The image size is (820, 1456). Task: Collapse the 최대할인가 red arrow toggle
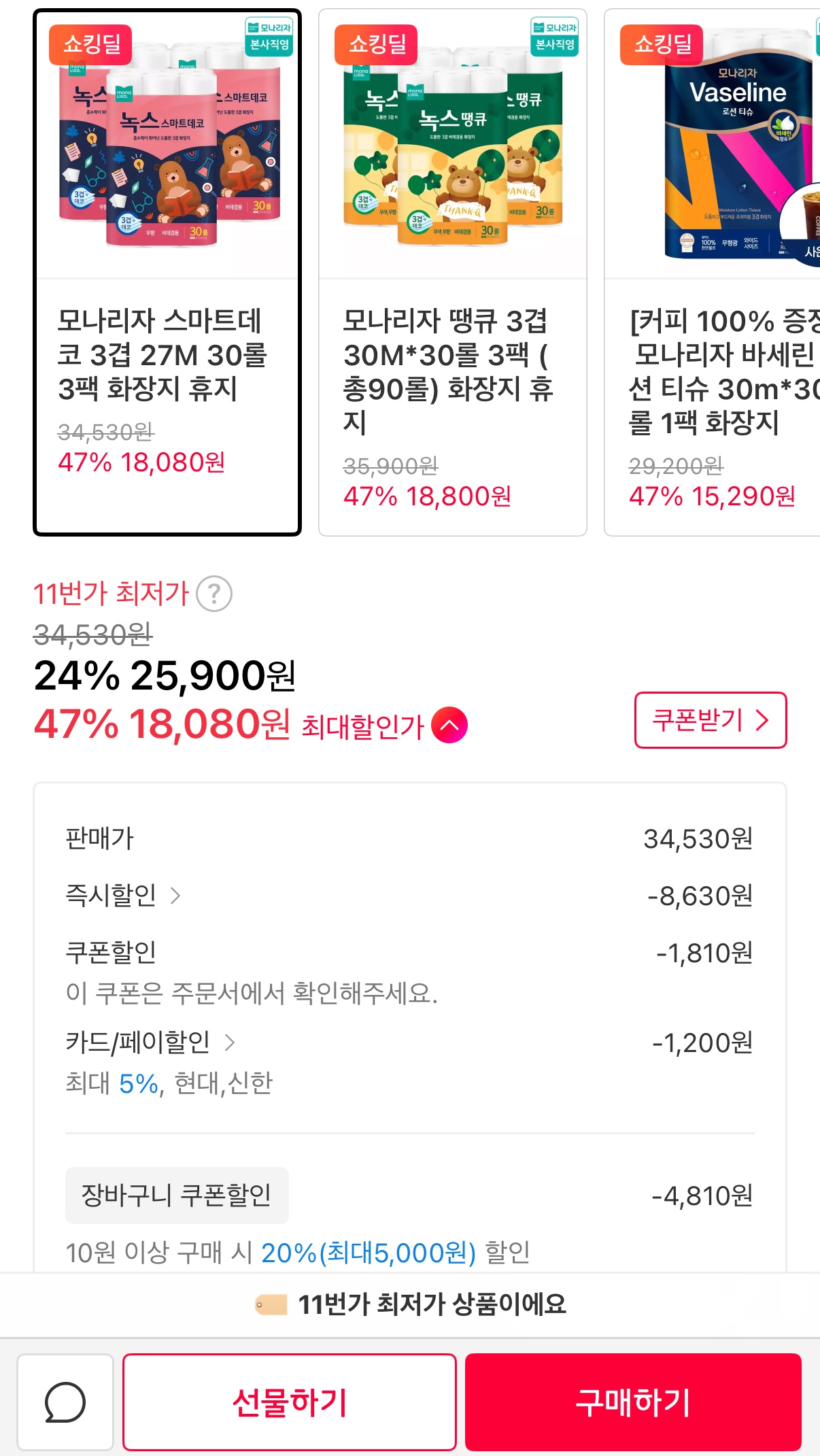[449, 725]
